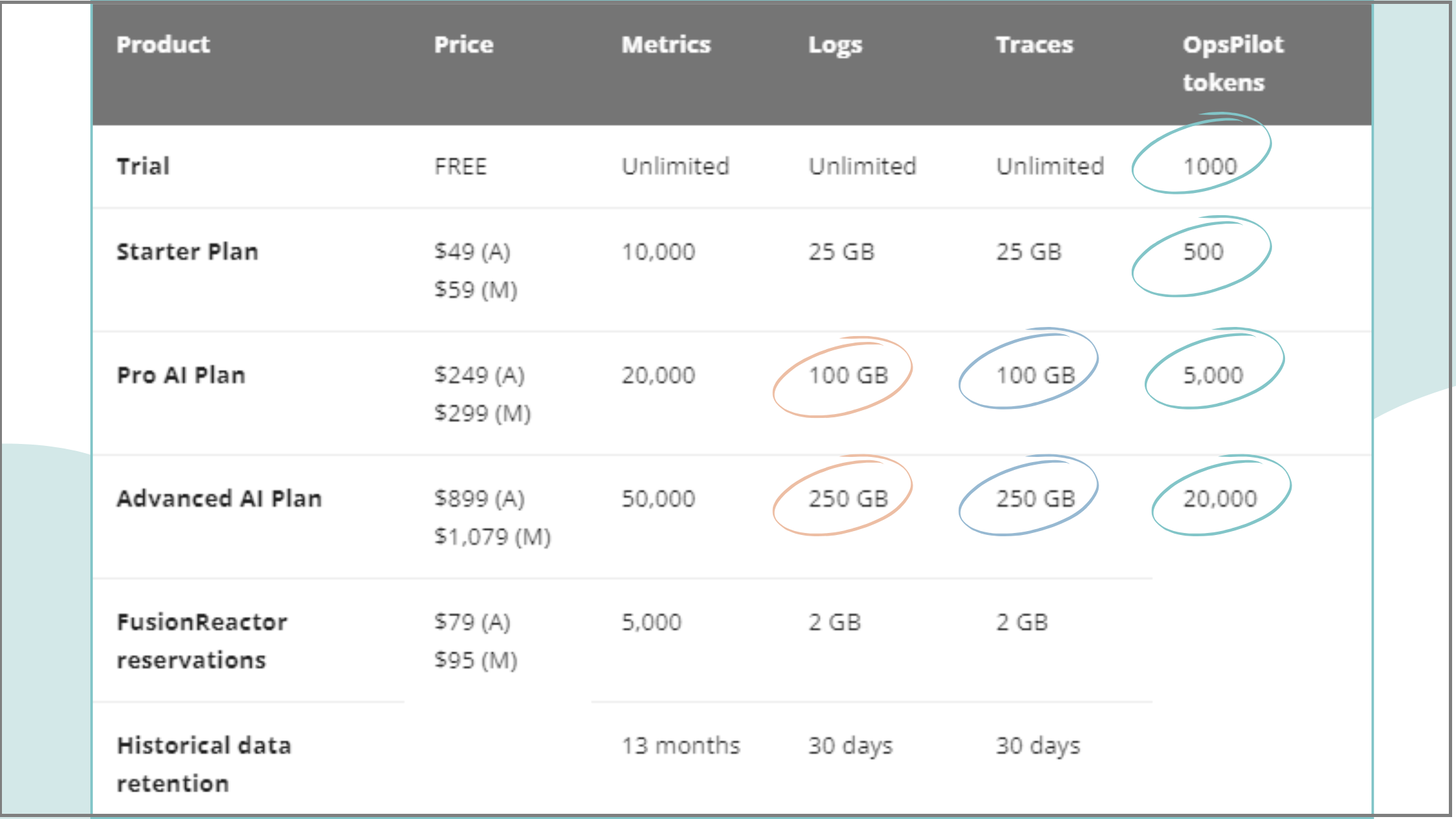Click the Price column header

(463, 44)
